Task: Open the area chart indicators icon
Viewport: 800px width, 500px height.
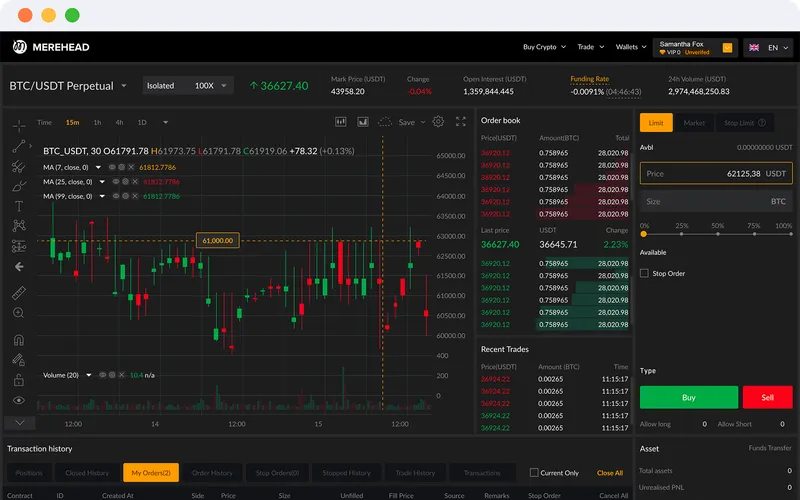Action: click(x=363, y=122)
